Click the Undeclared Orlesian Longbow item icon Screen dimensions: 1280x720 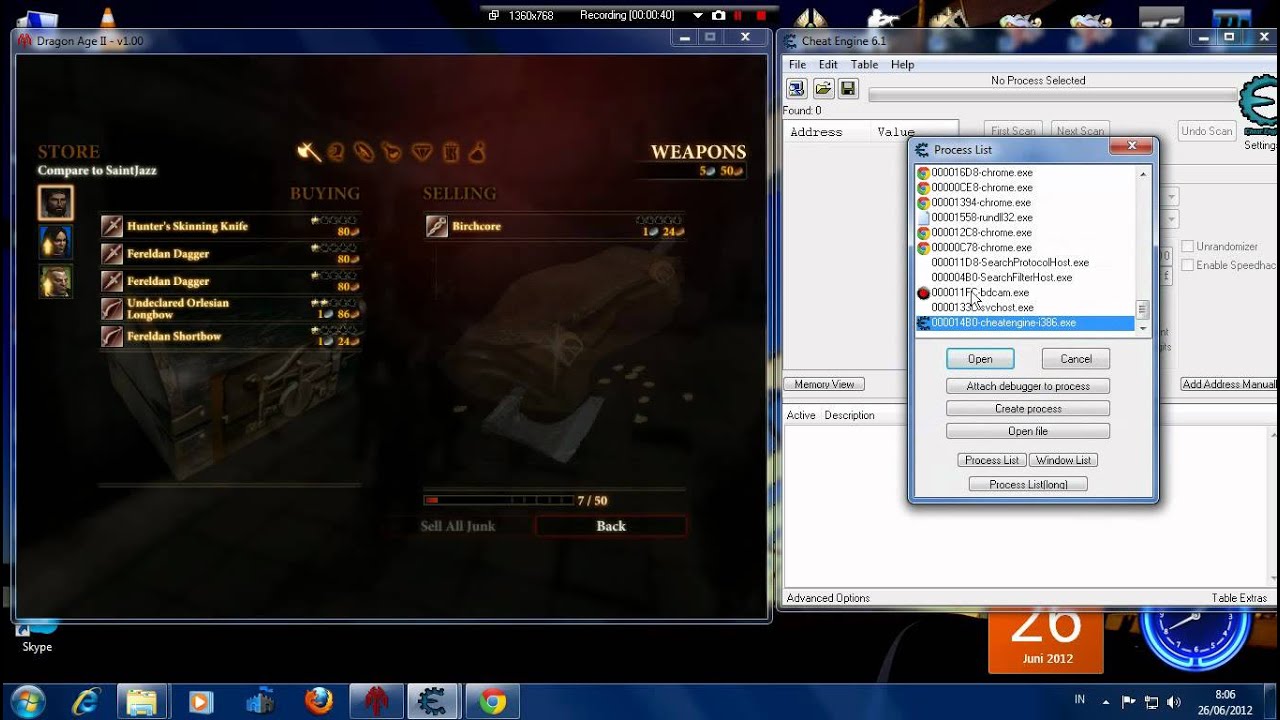pyautogui.click(x=112, y=309)
